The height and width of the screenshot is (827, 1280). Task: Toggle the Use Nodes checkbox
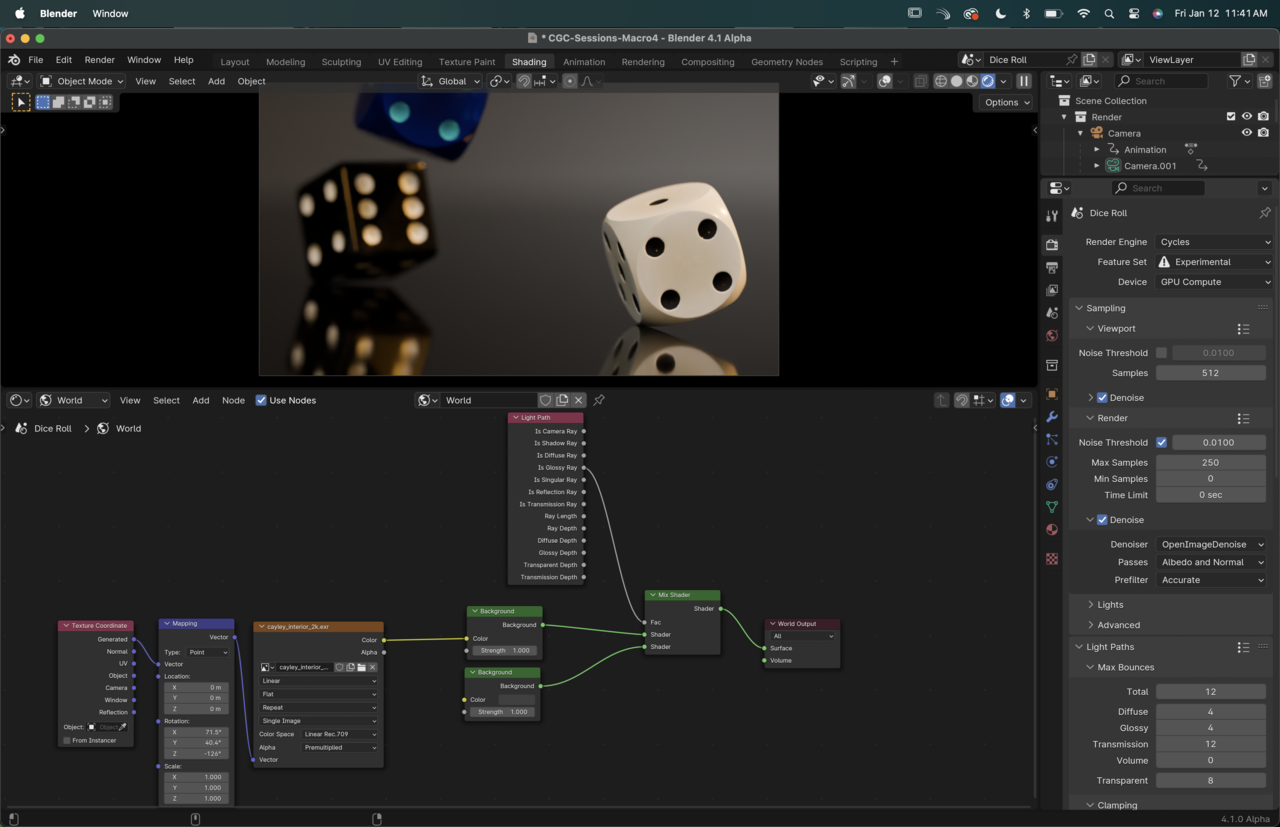coord(261,400)
